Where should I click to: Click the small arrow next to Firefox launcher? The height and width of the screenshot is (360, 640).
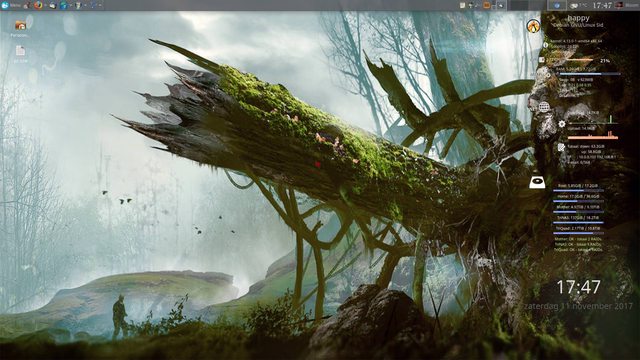click(x=45, y=5)
